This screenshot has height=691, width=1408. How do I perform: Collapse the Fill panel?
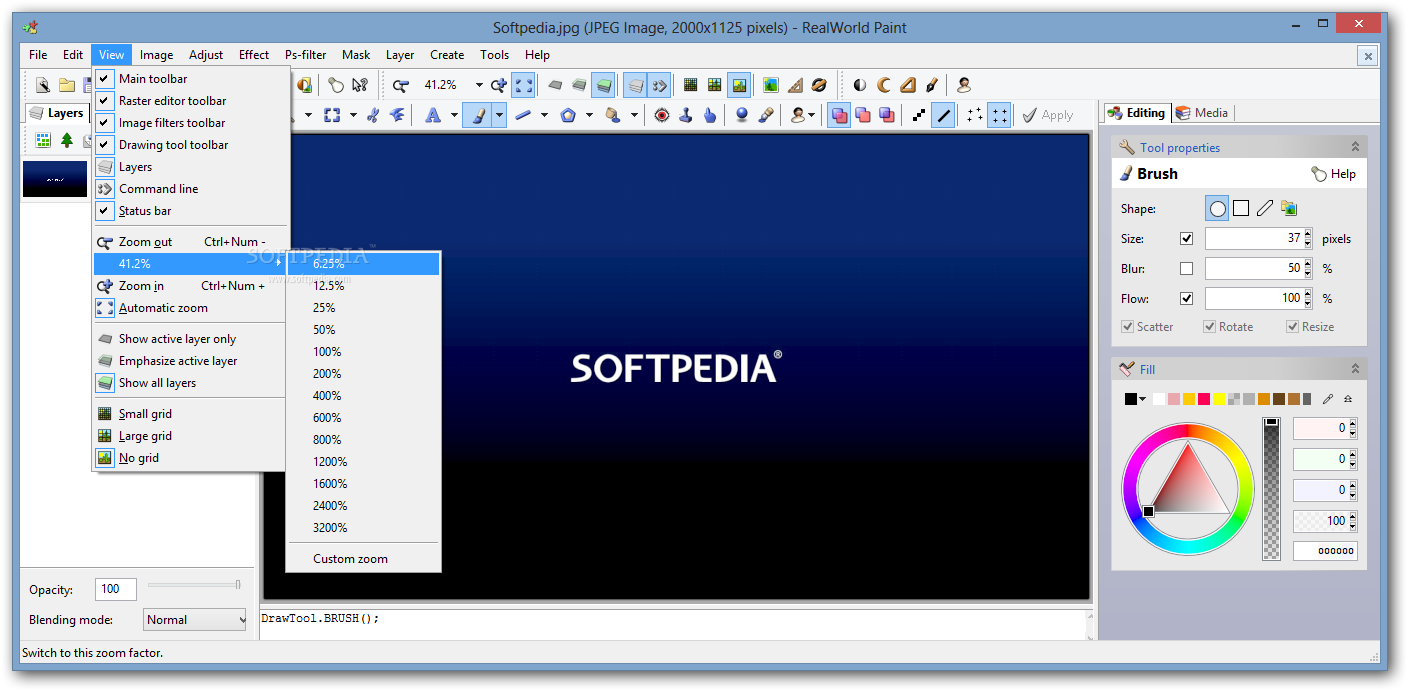pyautogui.click(x=1355, y=369)
